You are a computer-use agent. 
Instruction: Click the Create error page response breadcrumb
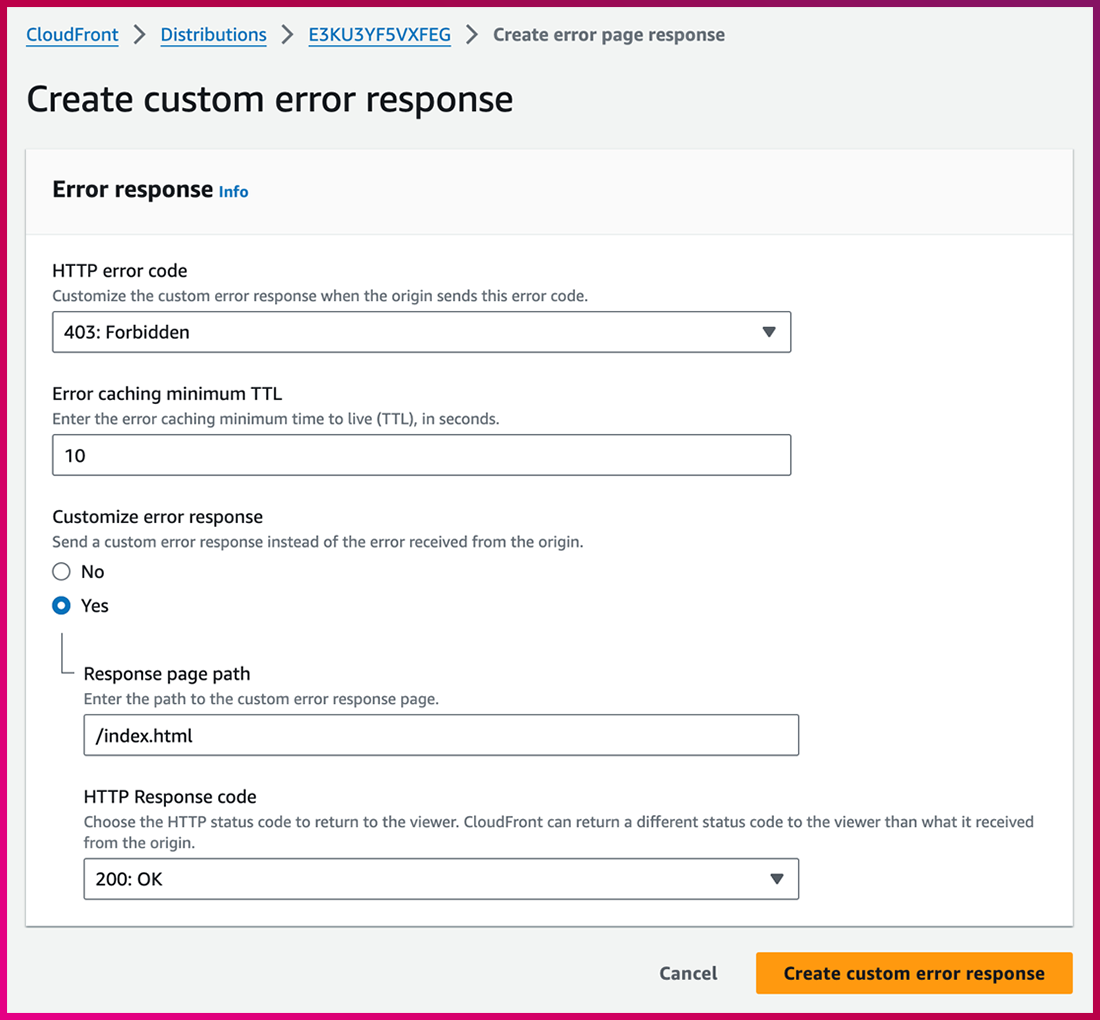tap(609, 35)
